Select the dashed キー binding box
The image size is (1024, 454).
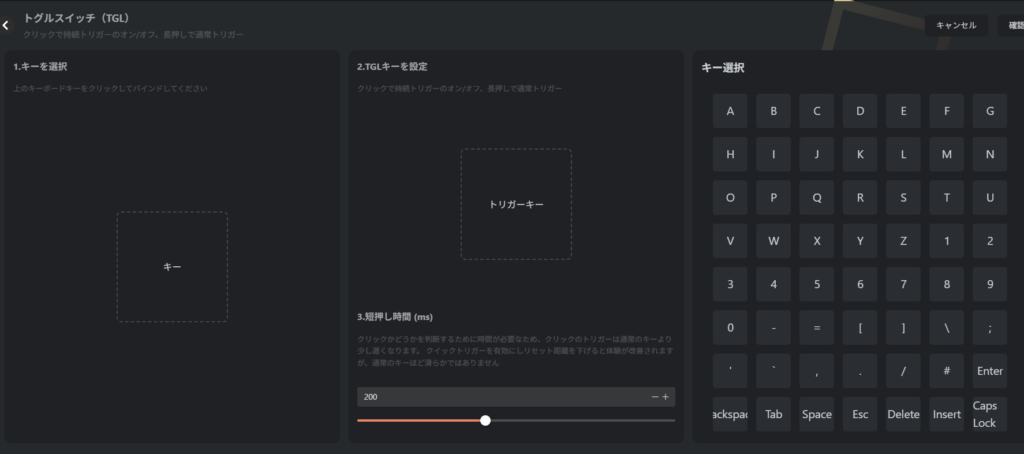(x=172, y=267)
